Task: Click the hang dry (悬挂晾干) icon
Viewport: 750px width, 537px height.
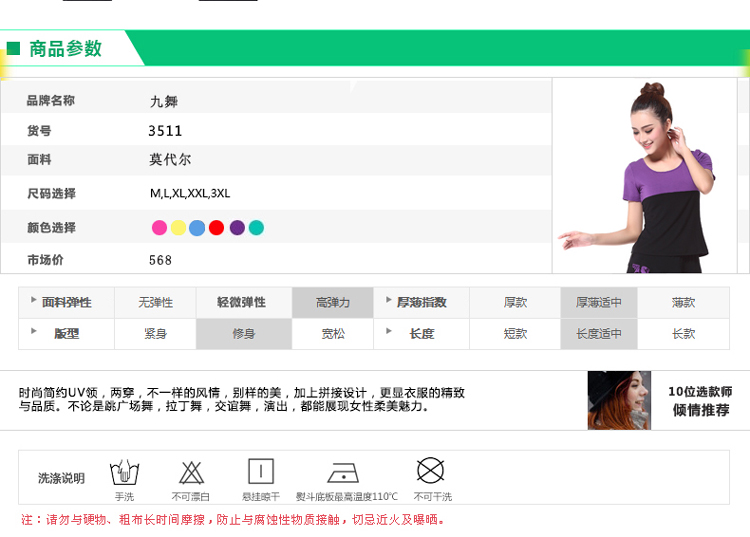Action: point(261,472)
